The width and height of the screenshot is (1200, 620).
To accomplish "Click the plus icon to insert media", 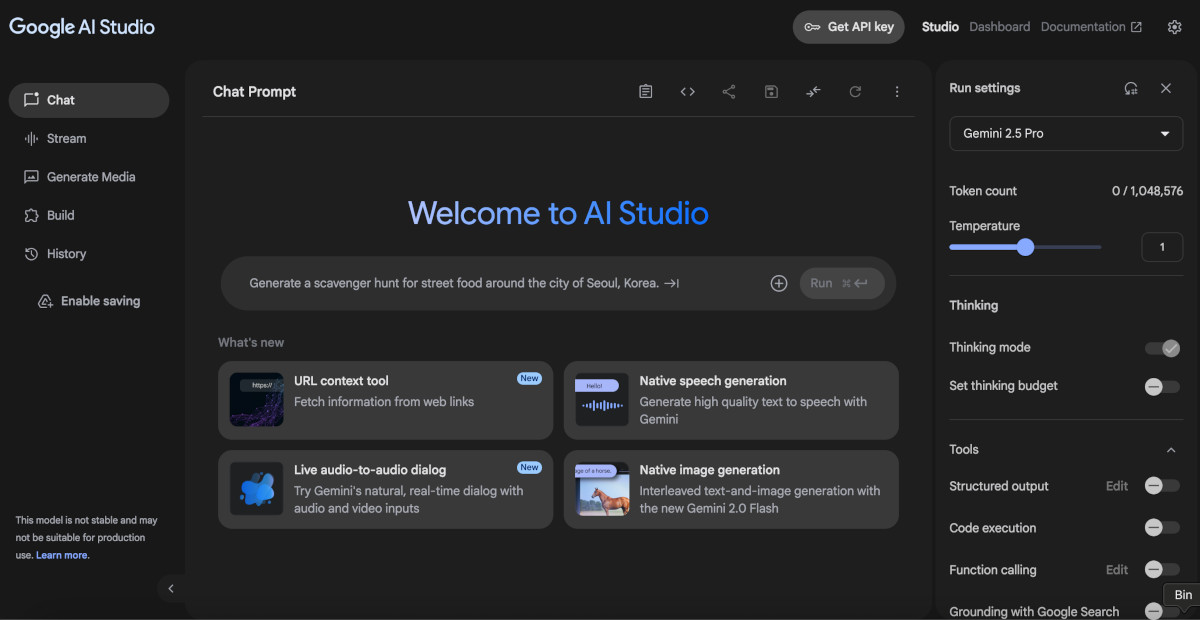I will (x=779, y=283).
